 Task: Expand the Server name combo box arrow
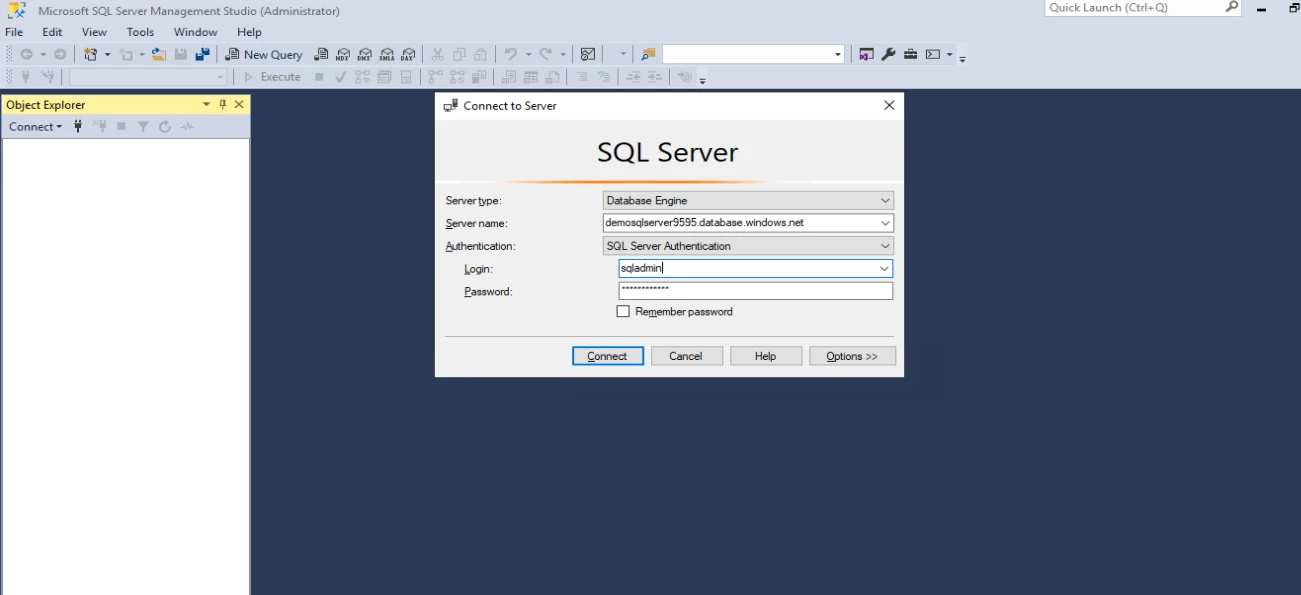884,223
